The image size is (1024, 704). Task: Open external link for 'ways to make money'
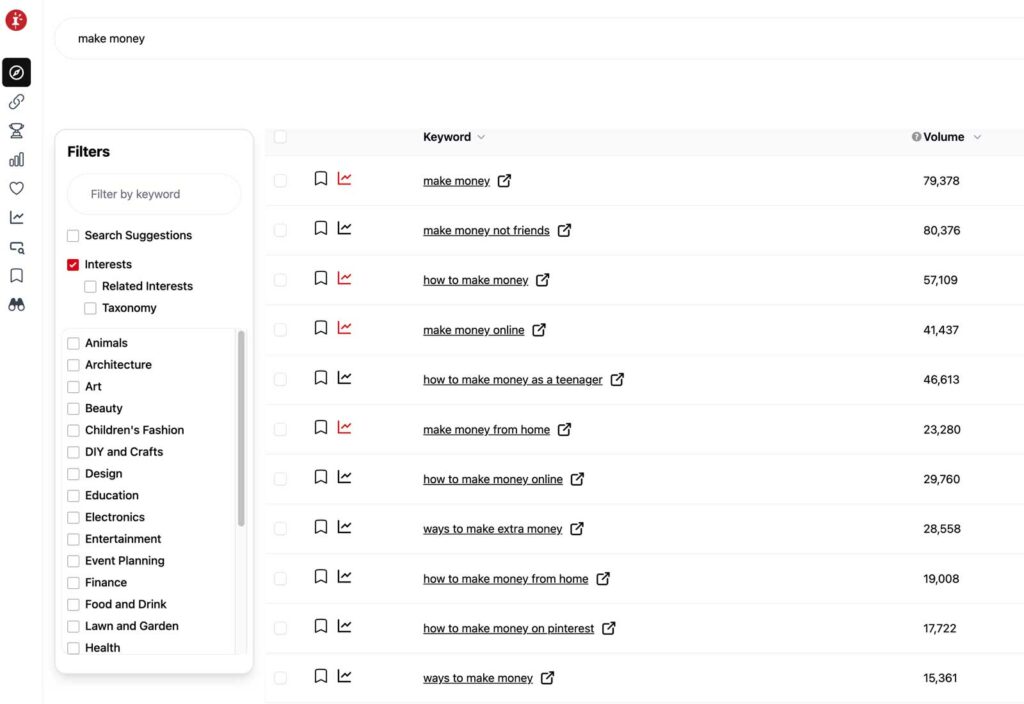[x=547, y=678]
